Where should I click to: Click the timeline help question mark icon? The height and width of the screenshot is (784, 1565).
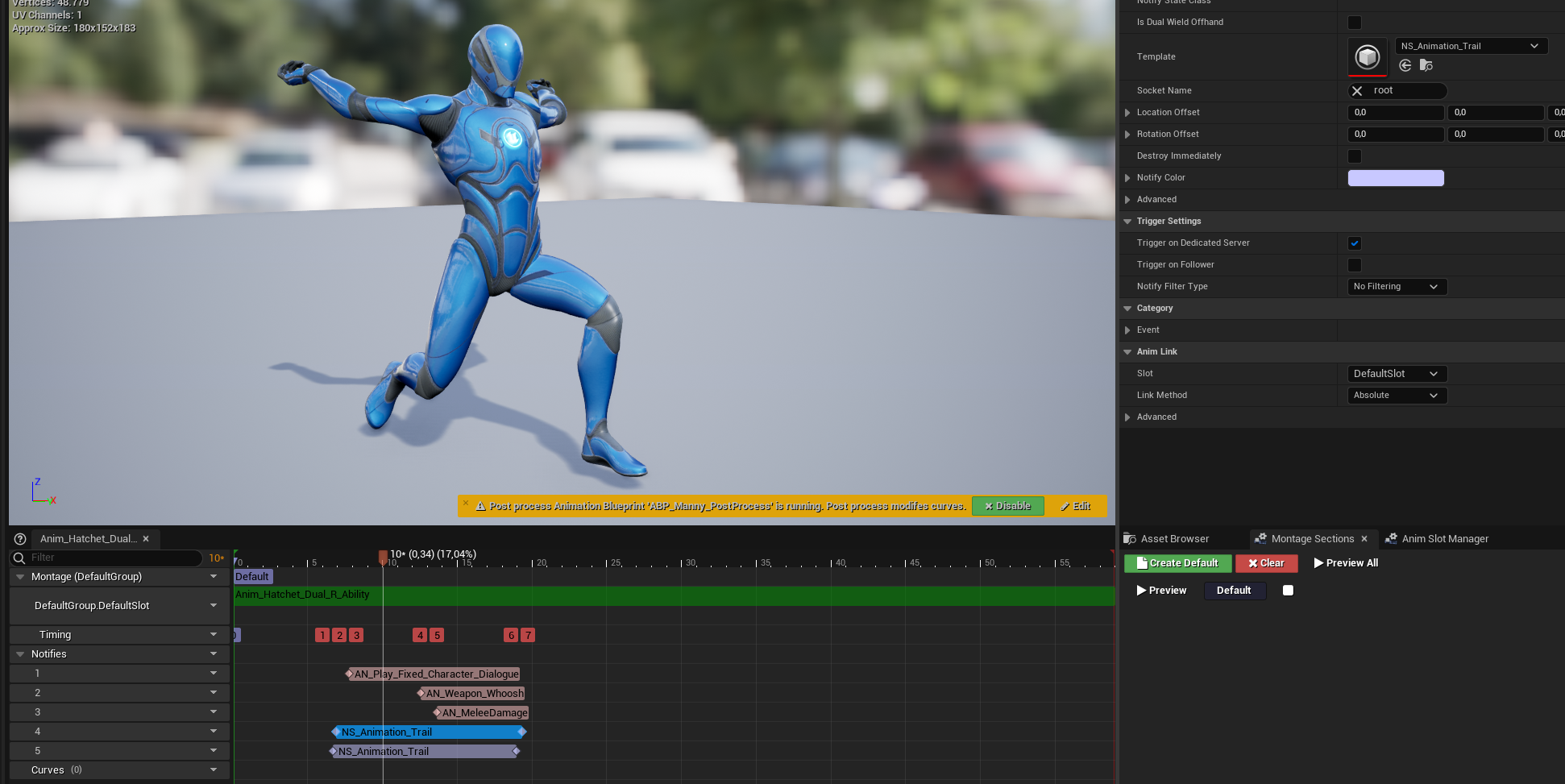(x=20, y=539)
